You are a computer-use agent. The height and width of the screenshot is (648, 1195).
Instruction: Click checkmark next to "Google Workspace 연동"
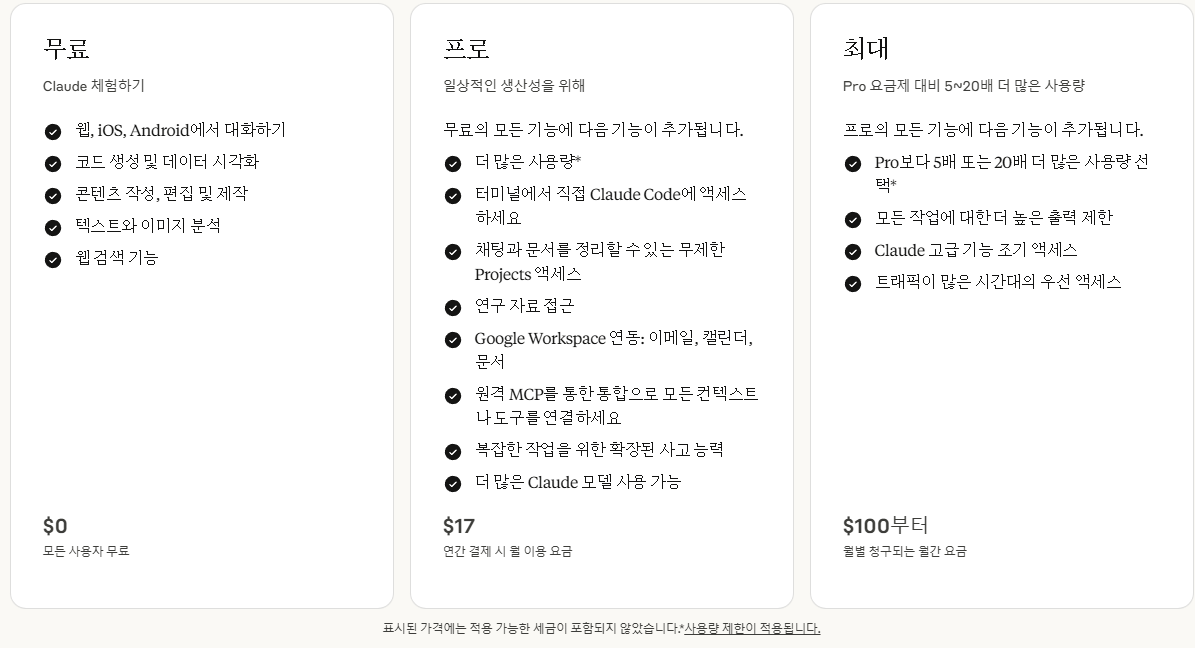click(452, 339)
